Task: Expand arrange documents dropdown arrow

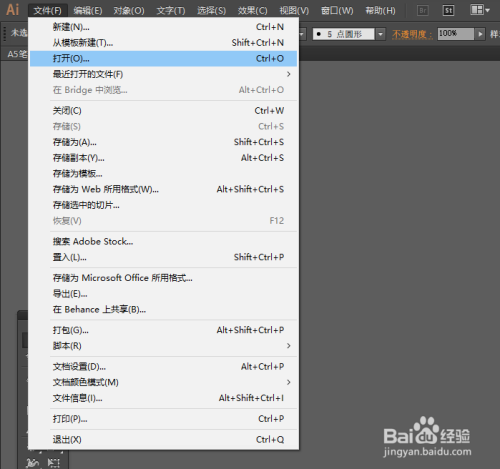Action: [487, 10]
